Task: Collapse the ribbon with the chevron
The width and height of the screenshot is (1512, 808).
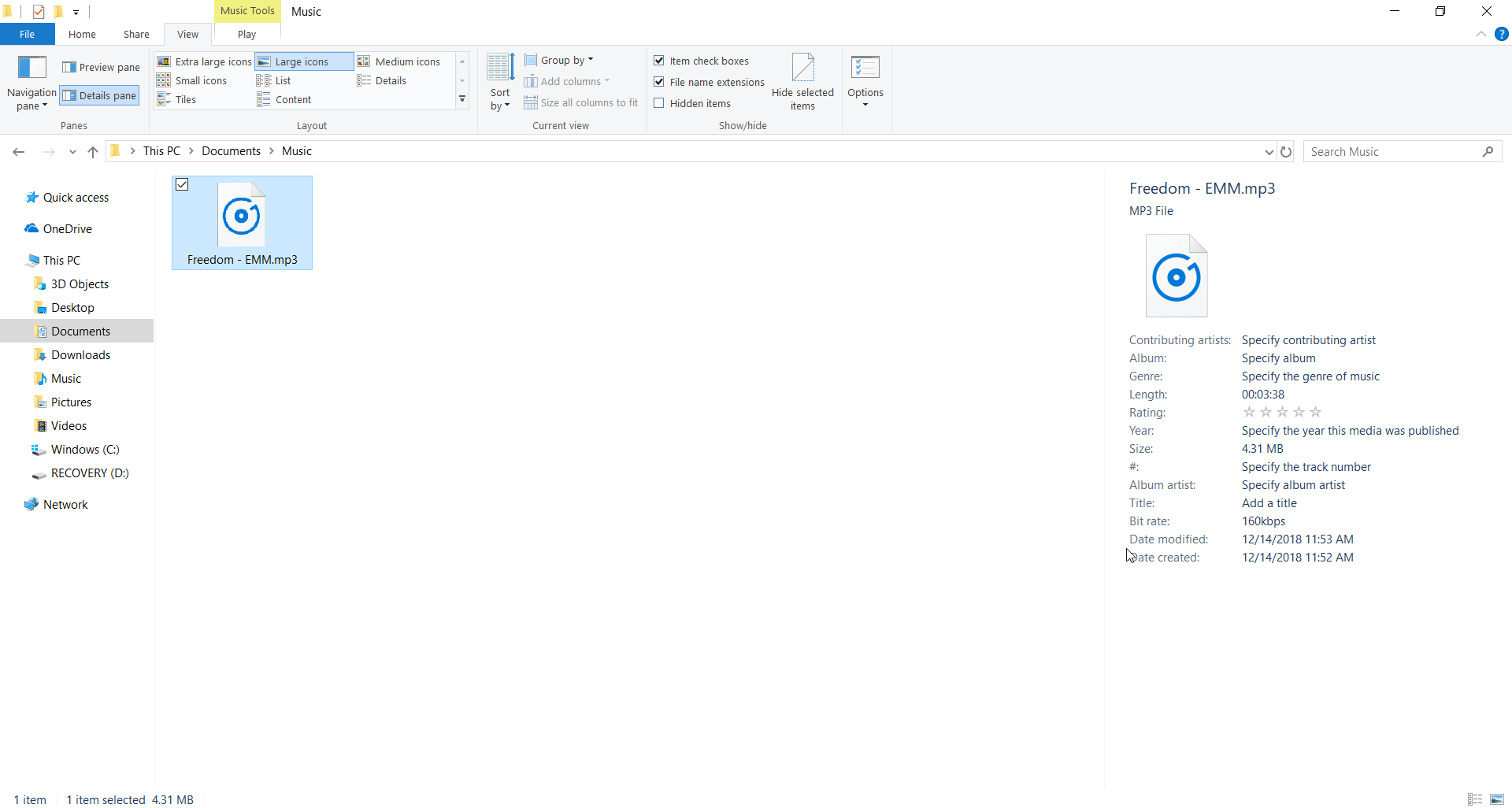Action: coord(1481,34)
